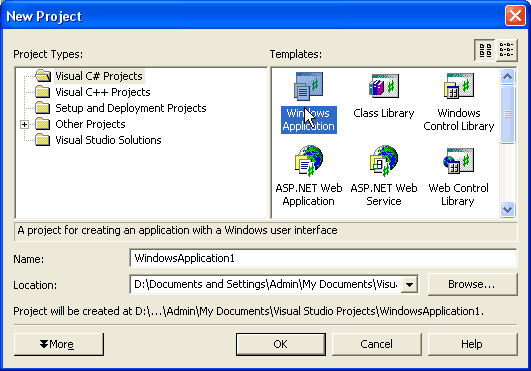This screenshot has height=371, width=531.
Task: Switch templates to Large Icons view
Action: pyautogui.click(x=485, y=50)
